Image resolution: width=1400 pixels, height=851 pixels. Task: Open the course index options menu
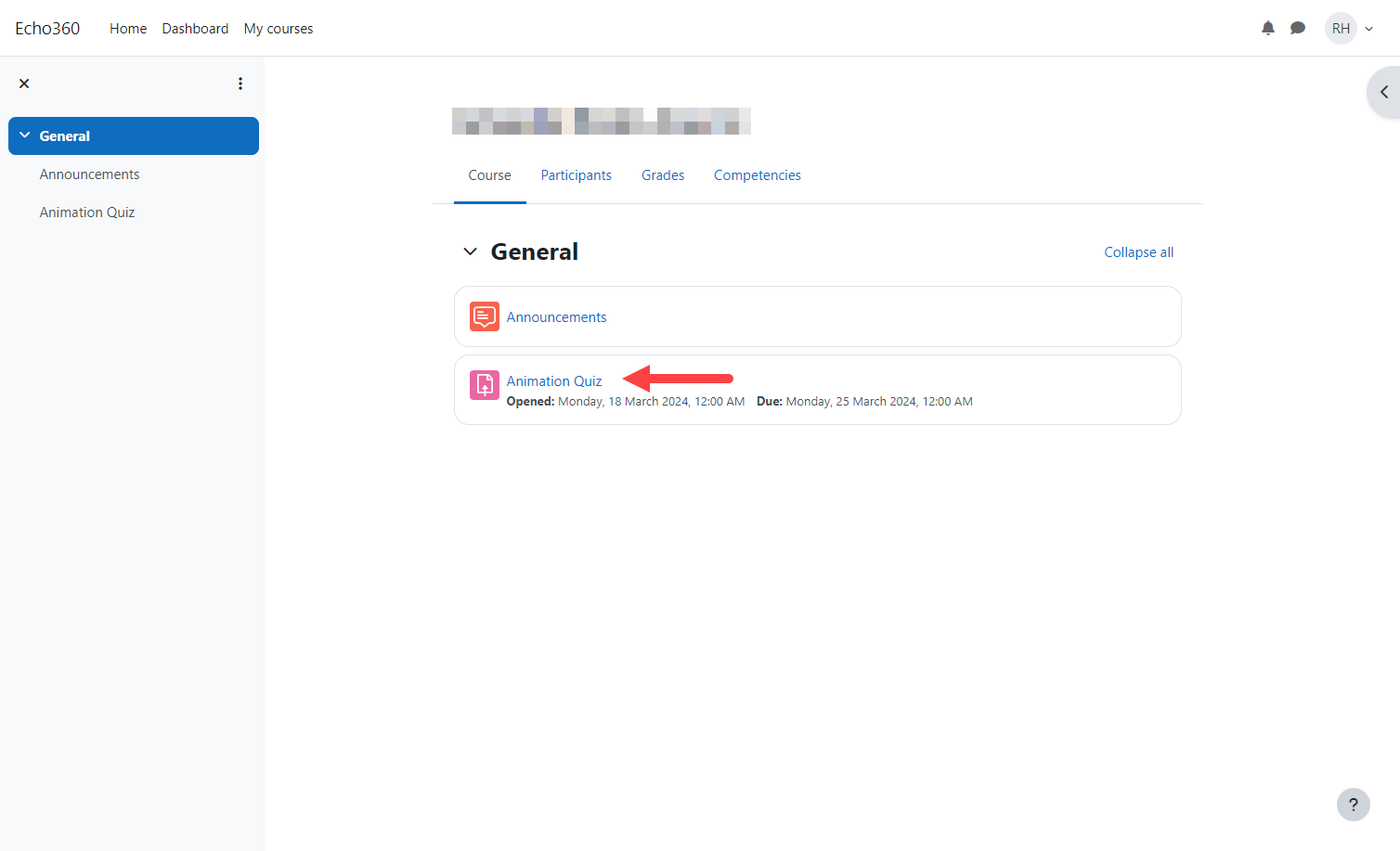coord(240,84)
